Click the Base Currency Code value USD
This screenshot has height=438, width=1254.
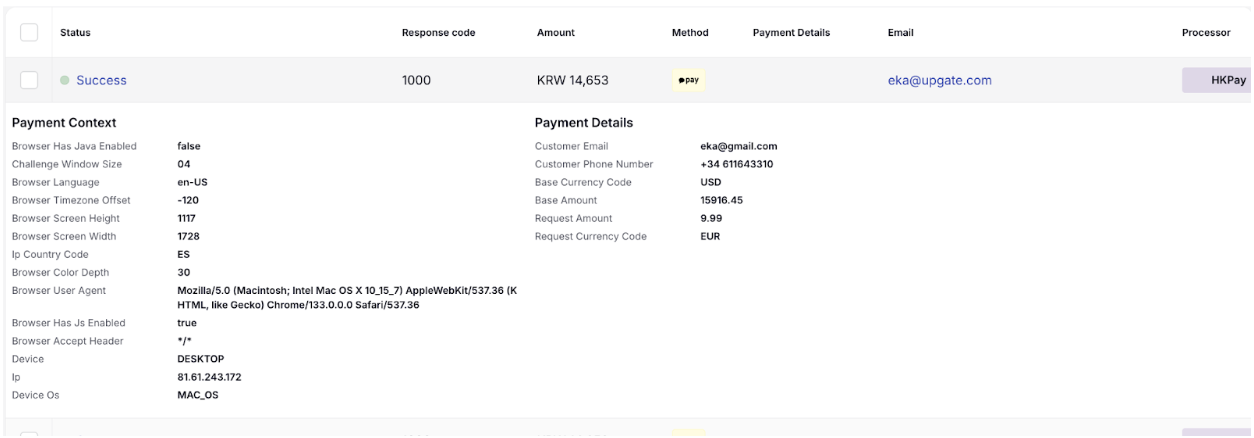coord(711,182)
